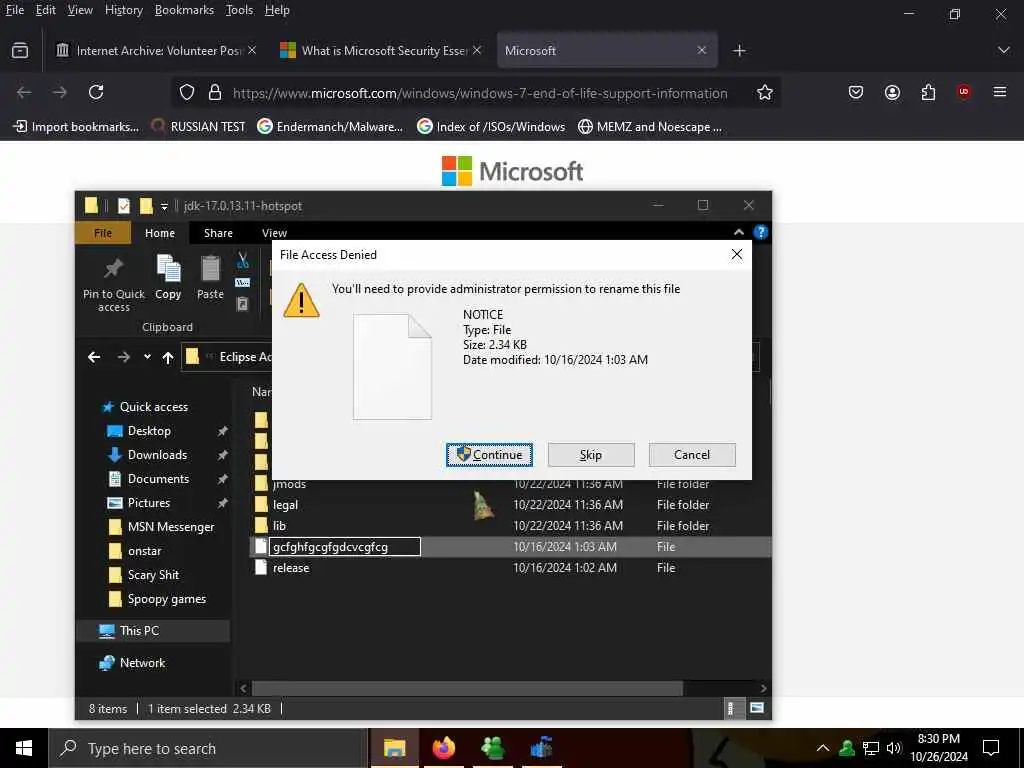Cancel the File Access Denied dialog
1024x768 pixels.
(692, 455)
